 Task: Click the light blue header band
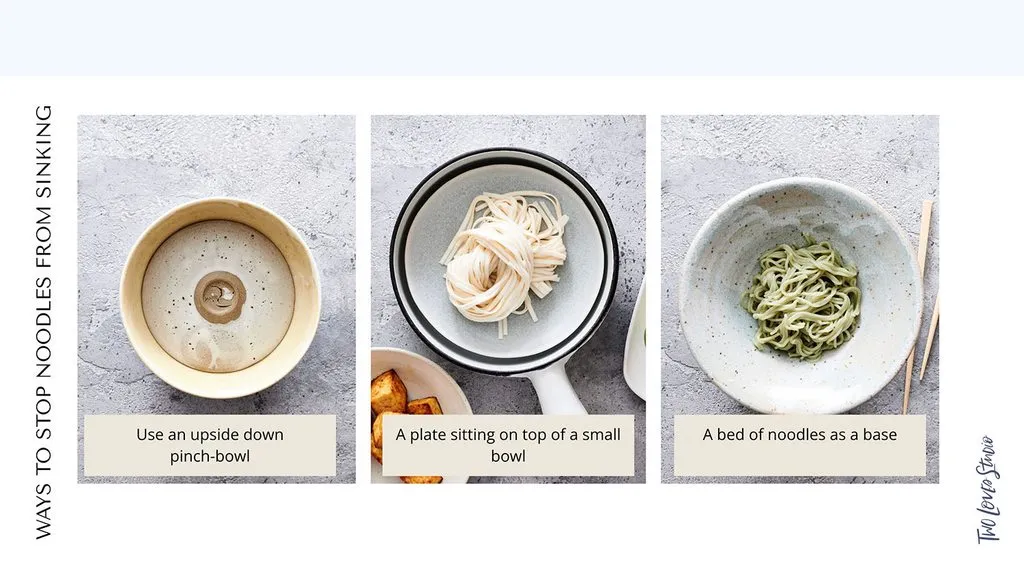(x=512, y=38)
